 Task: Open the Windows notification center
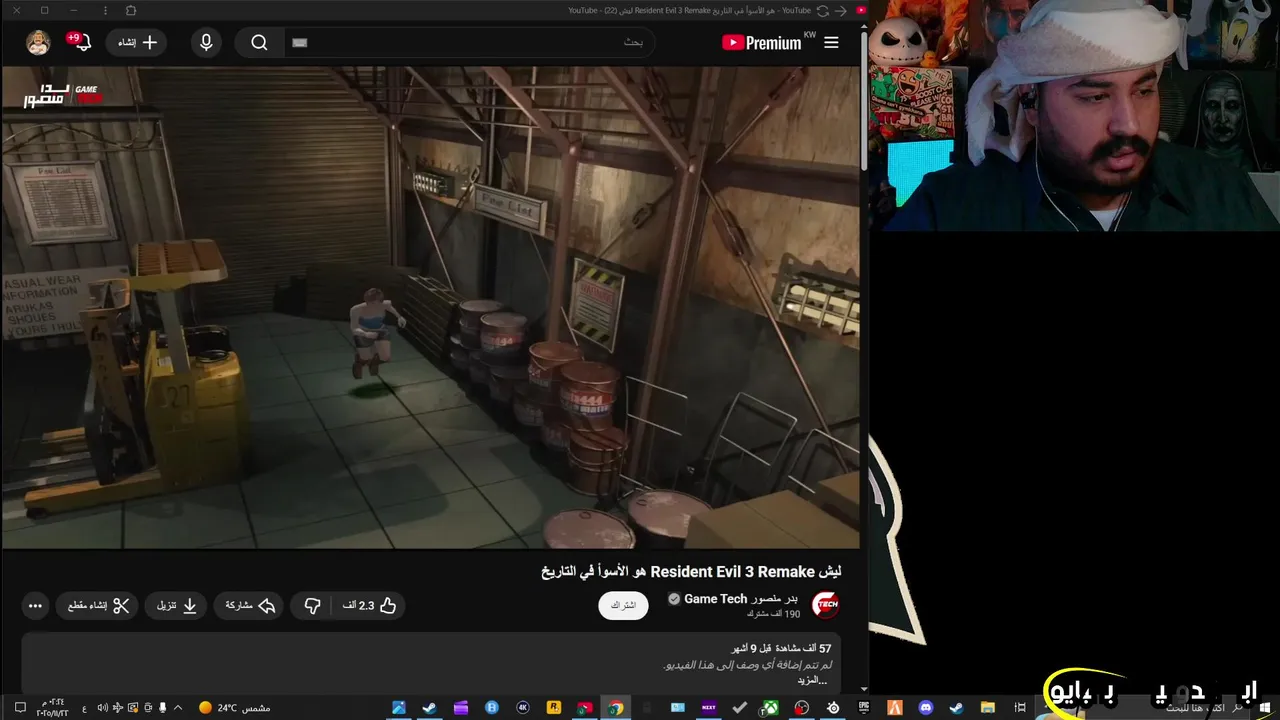19,708
